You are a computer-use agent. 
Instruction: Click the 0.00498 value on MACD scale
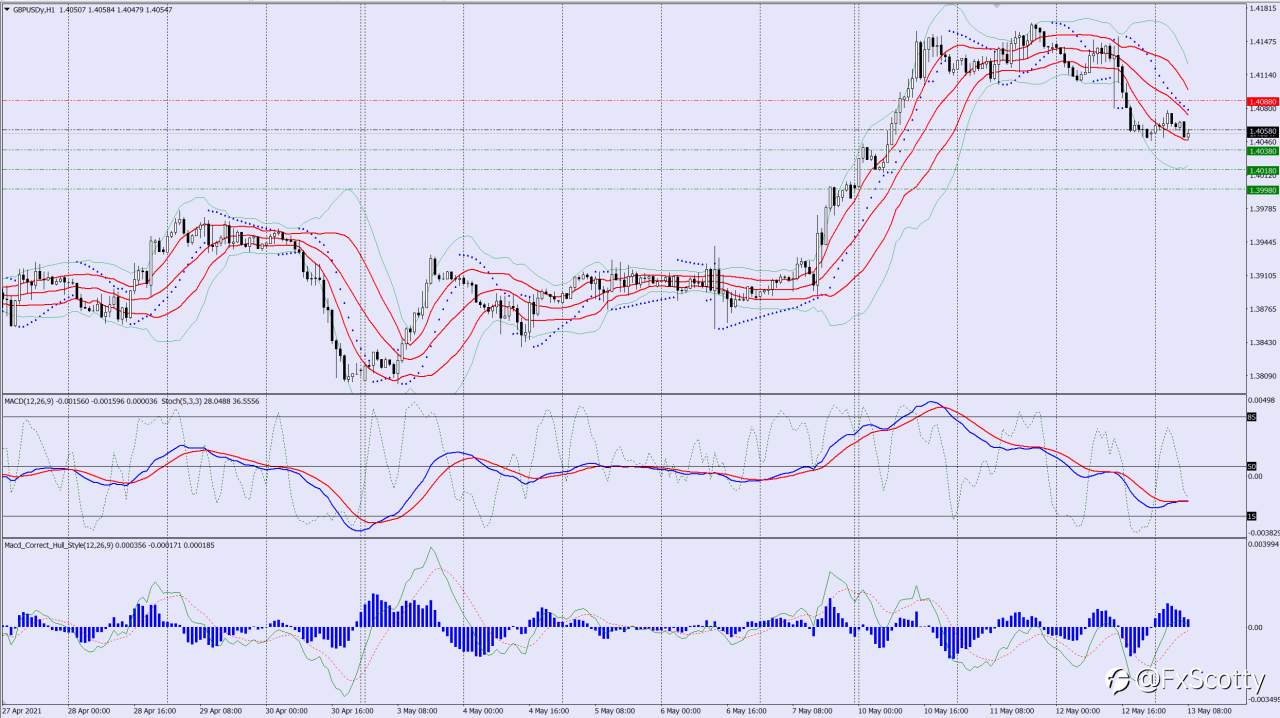point(1261,400)
